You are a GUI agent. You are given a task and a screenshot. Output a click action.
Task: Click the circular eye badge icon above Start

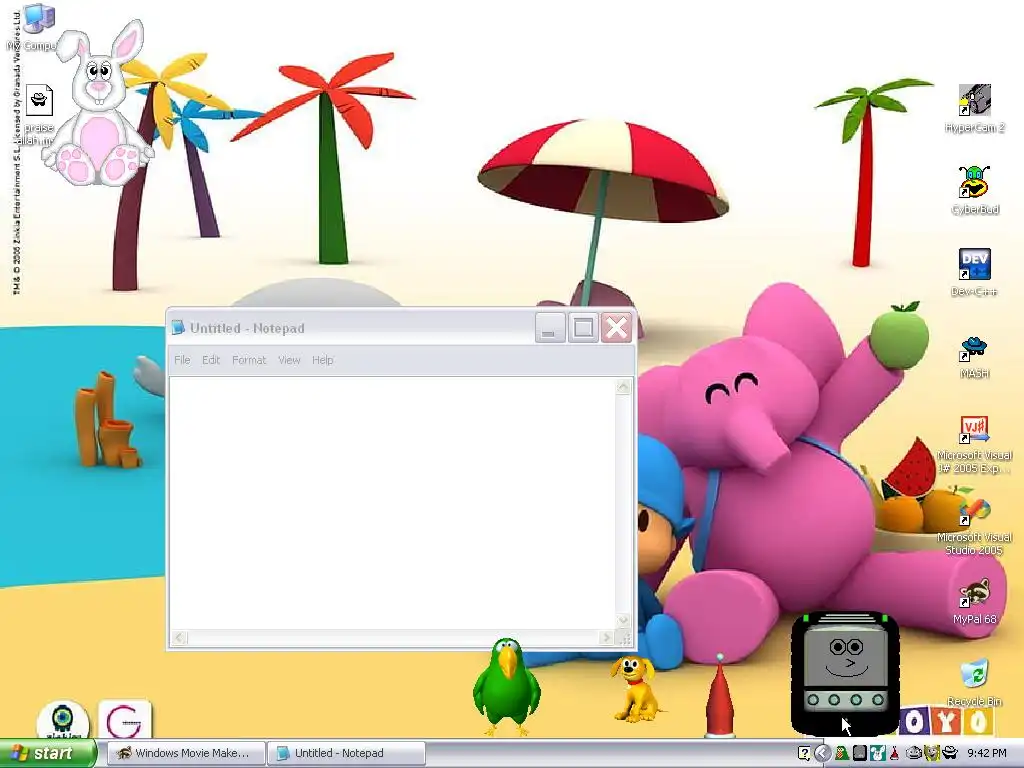[62, 719]
